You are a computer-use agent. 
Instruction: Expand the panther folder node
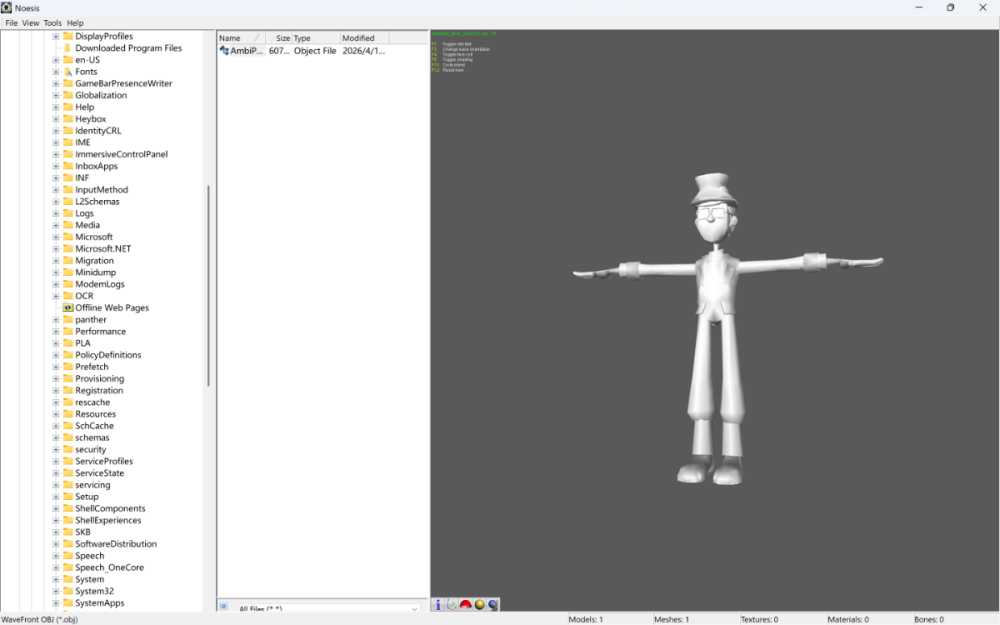(x=55, y=320)
